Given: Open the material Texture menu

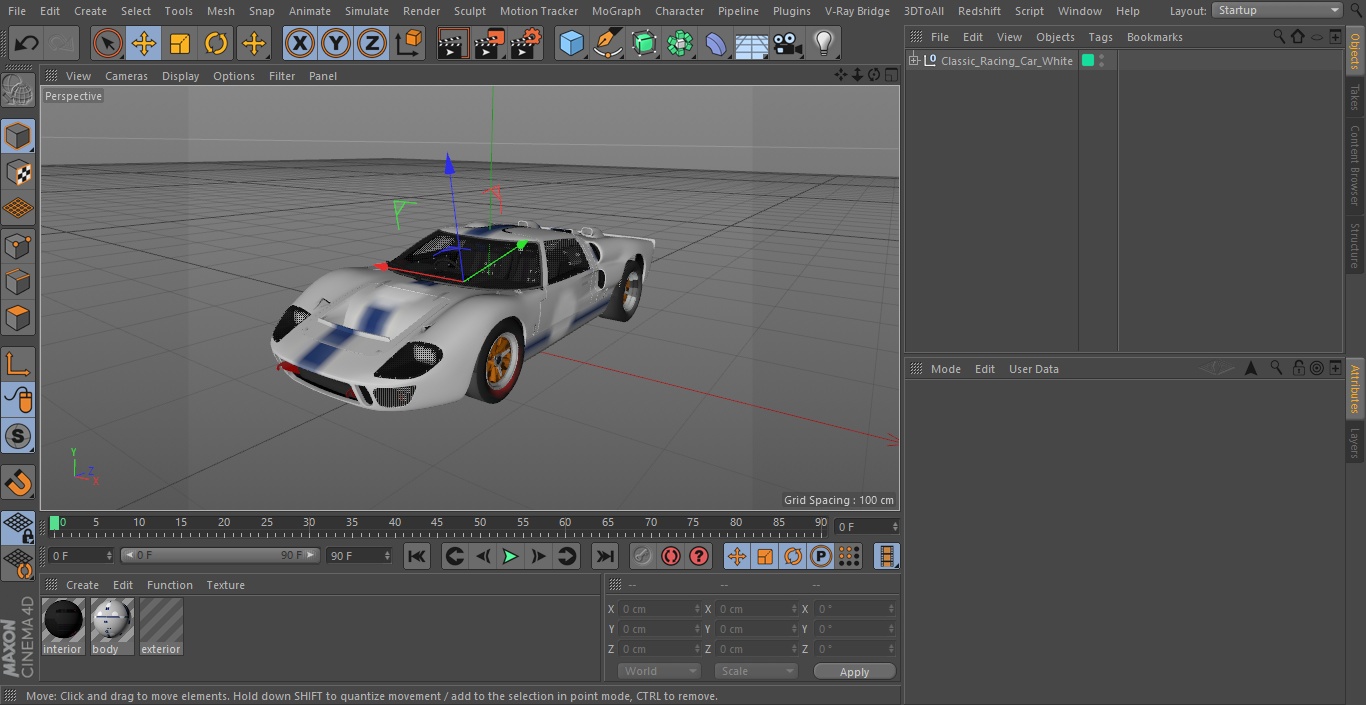Looking at the screenshot, I should [x=225, y=585].
